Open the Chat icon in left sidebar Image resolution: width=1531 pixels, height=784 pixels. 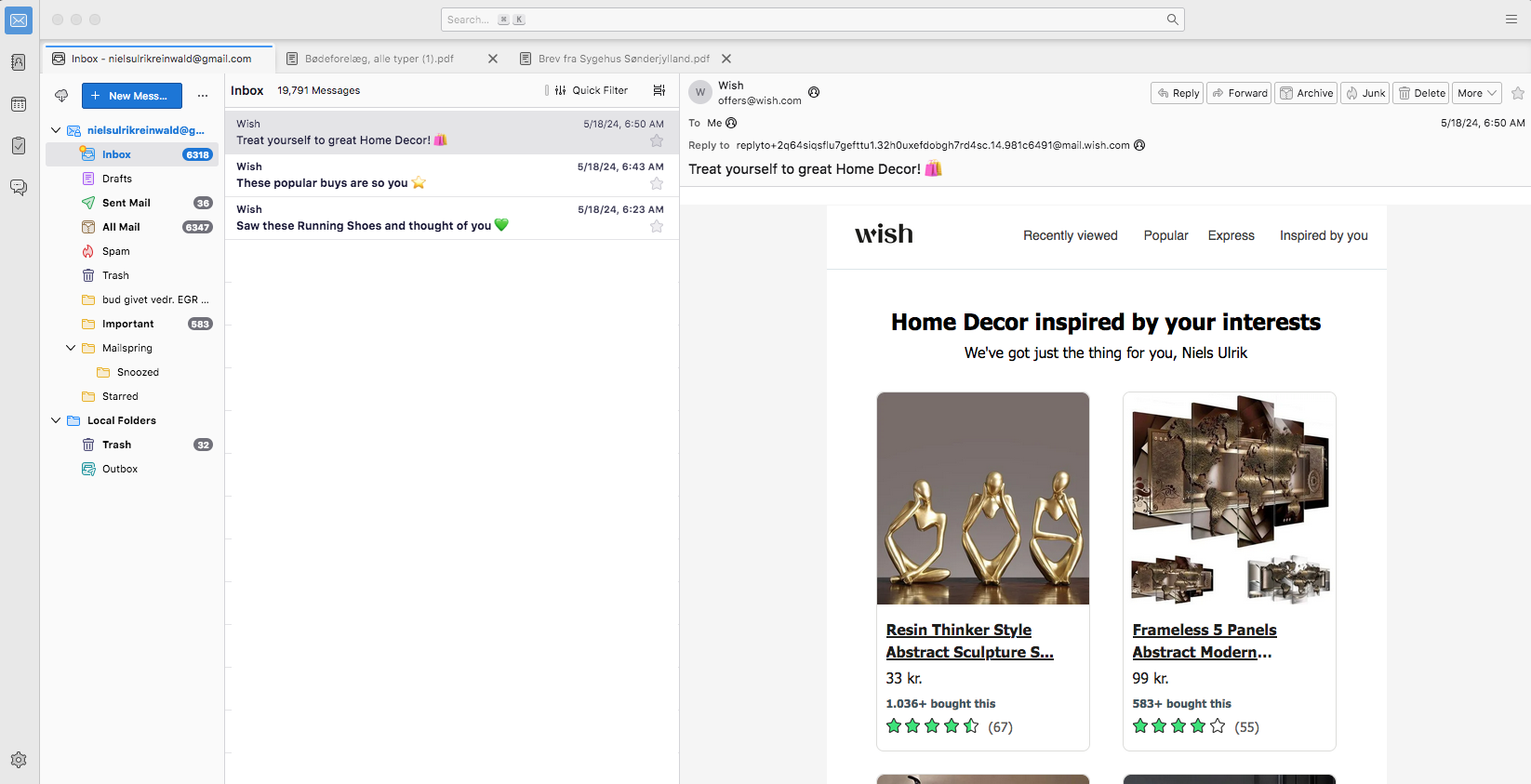coord(19,188)
